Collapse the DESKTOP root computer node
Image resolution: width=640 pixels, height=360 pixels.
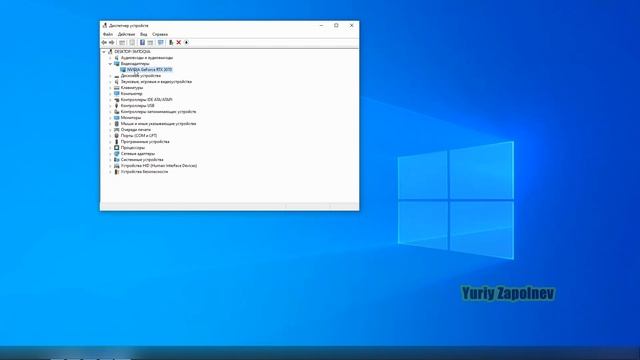104,52
